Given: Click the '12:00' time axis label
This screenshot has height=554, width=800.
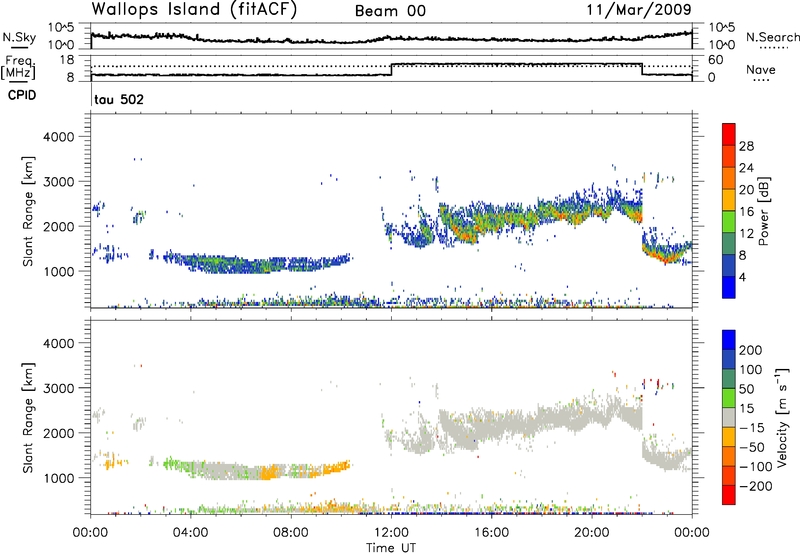Looking at the screenshot, I should pos(391,533).
